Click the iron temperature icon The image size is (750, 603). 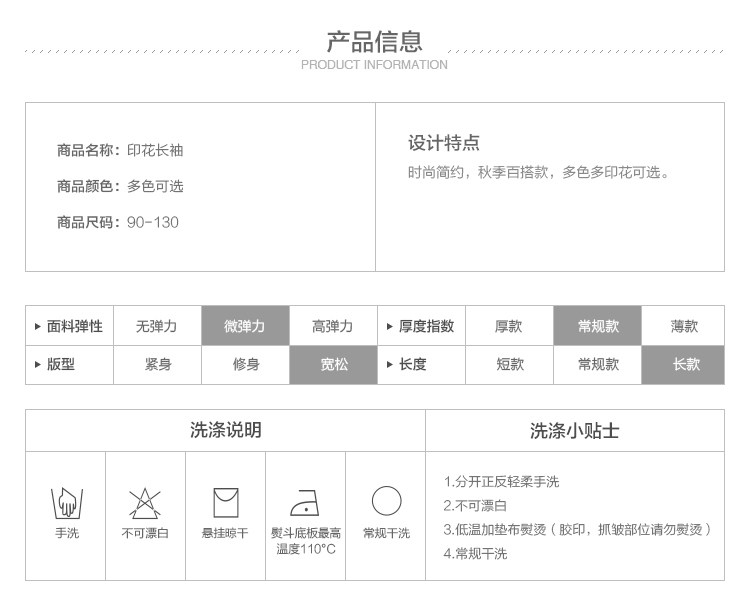305,502
